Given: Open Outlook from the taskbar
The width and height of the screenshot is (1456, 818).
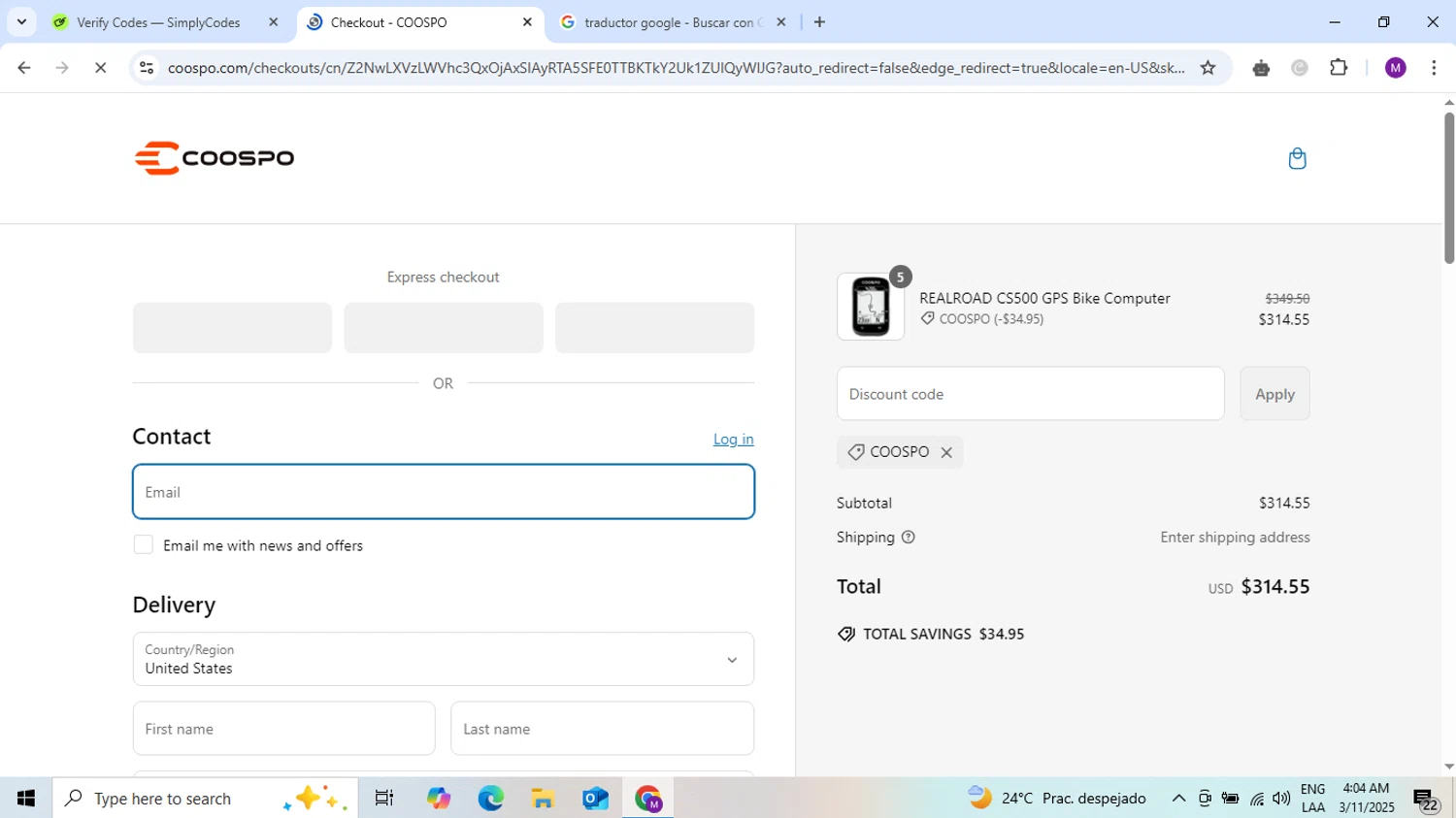Looking at the screenshot, I should click(x=595, y=799).
